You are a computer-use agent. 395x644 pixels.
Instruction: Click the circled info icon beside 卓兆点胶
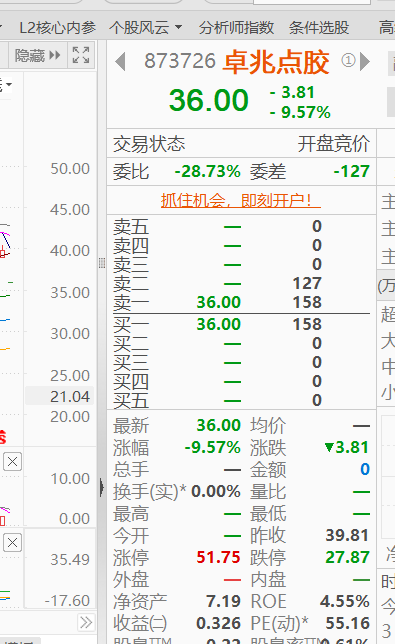pos(348,61)
